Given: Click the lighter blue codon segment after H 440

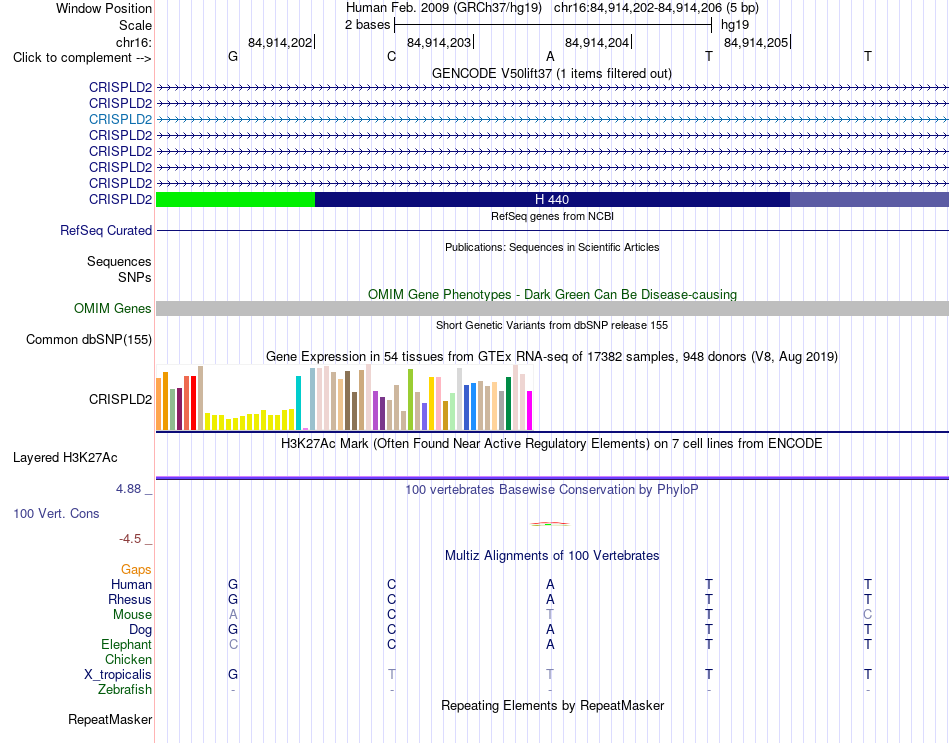Looking at the screenshot, I should click(x=869, y=199).
